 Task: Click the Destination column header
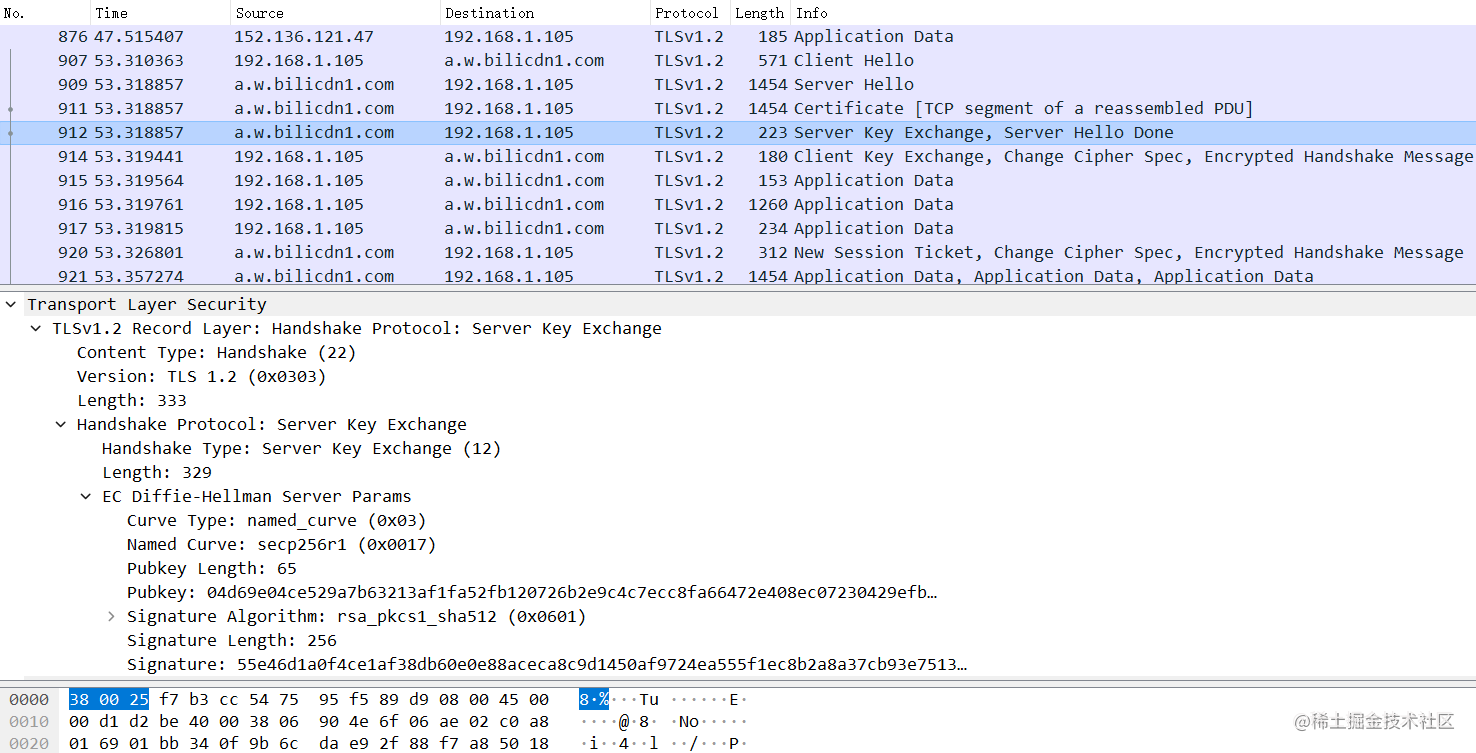(545, 13)
